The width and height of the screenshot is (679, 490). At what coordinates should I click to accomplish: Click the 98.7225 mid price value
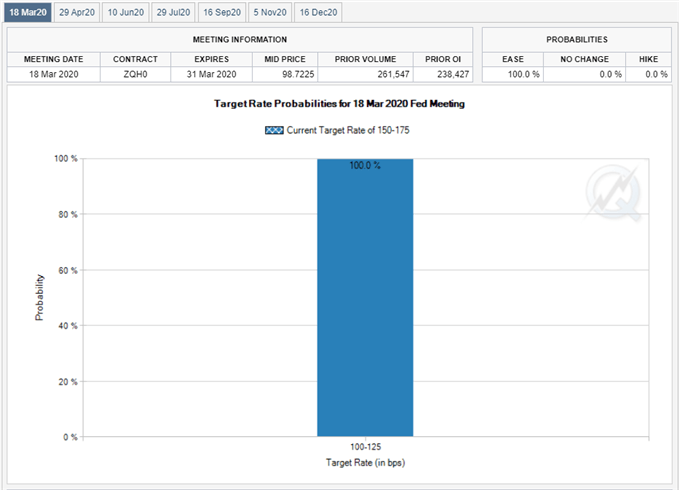coord(298,74)
